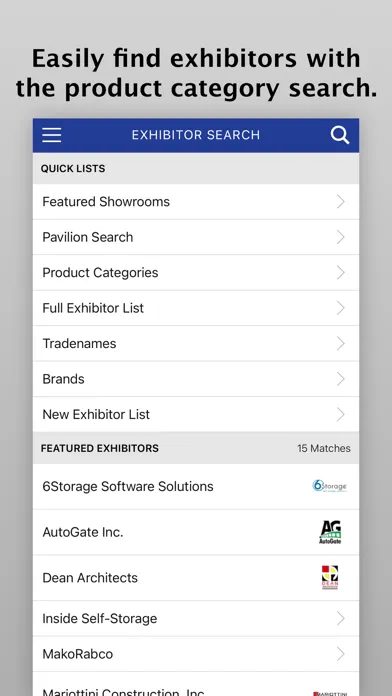Open the Tradenames chevron arrow
392x696 pixels.
pyautogui.click(x=341, y=344)
